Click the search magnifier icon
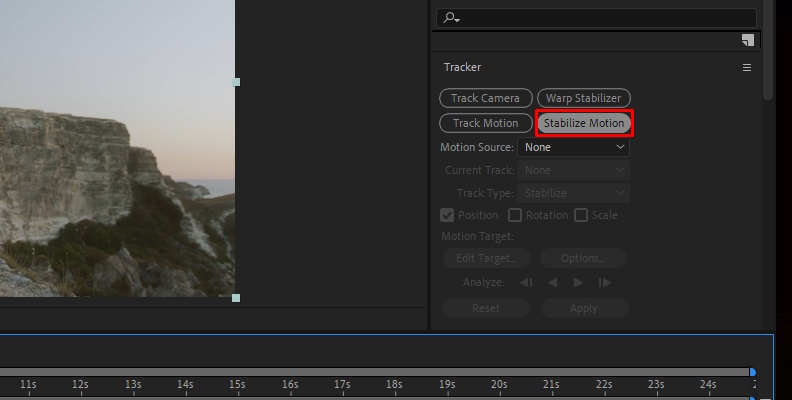 tap(451, 18)
